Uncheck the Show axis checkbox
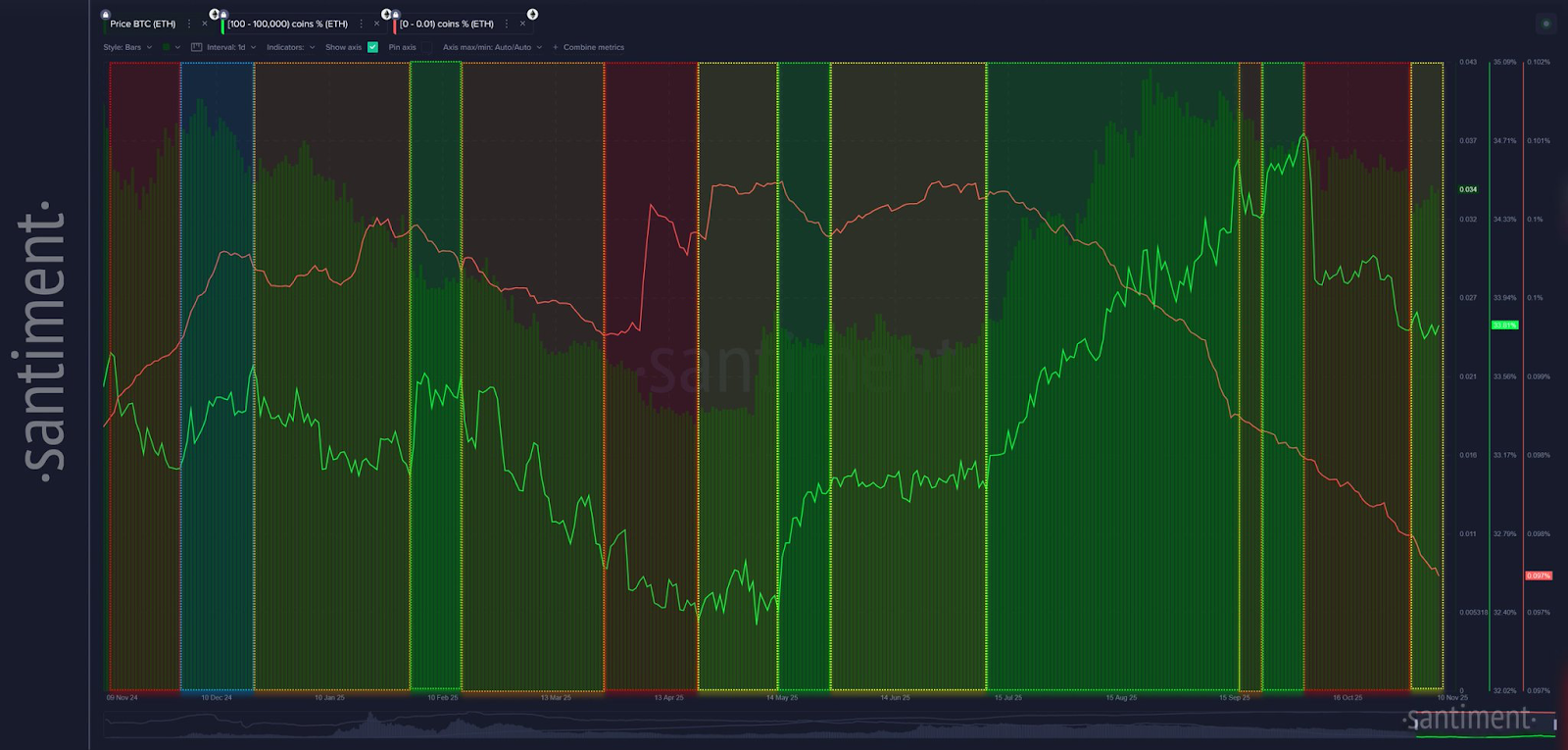Image resolution: width=1568 pixels, height=750 pixels. click(372, 47)
